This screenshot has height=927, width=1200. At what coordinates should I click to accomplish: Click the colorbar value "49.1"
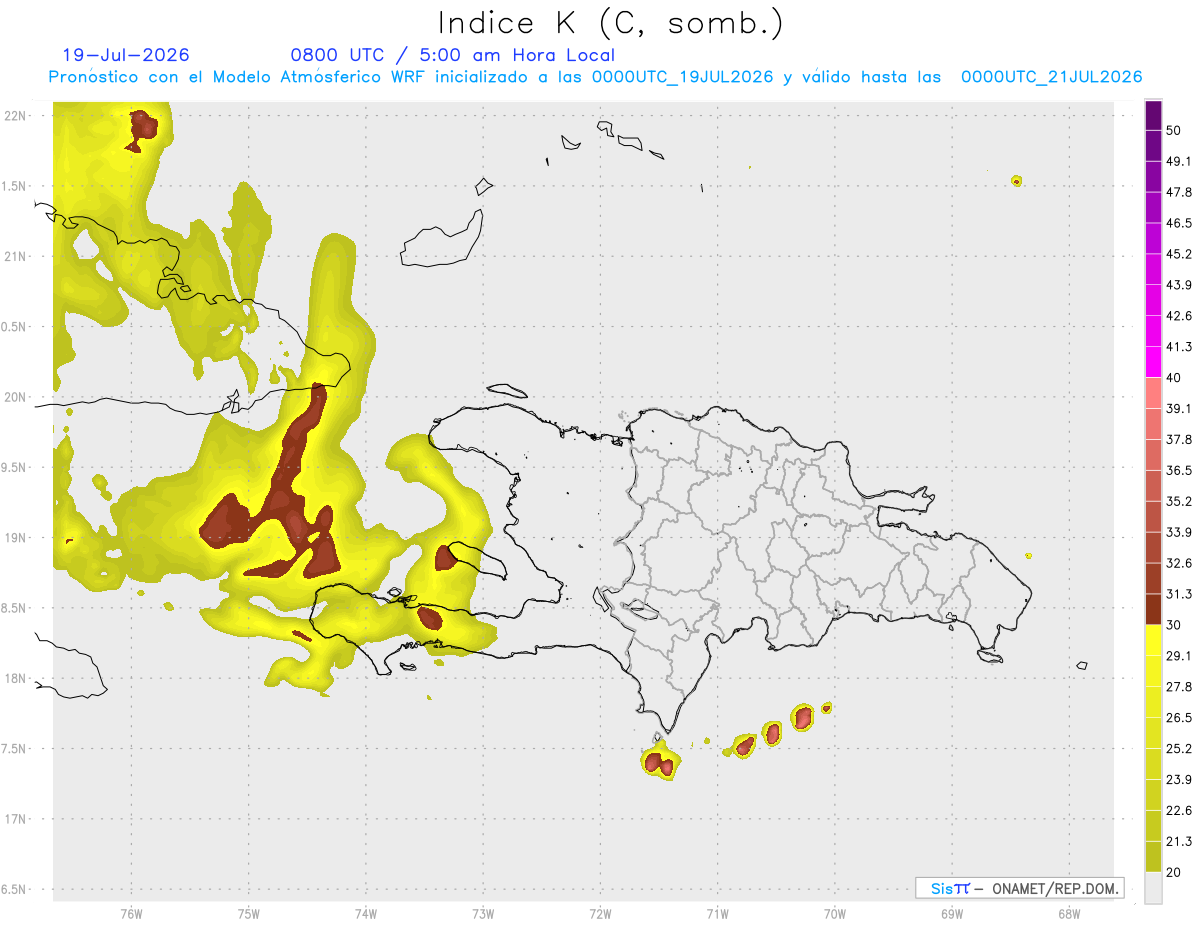tap(1179, 161)
